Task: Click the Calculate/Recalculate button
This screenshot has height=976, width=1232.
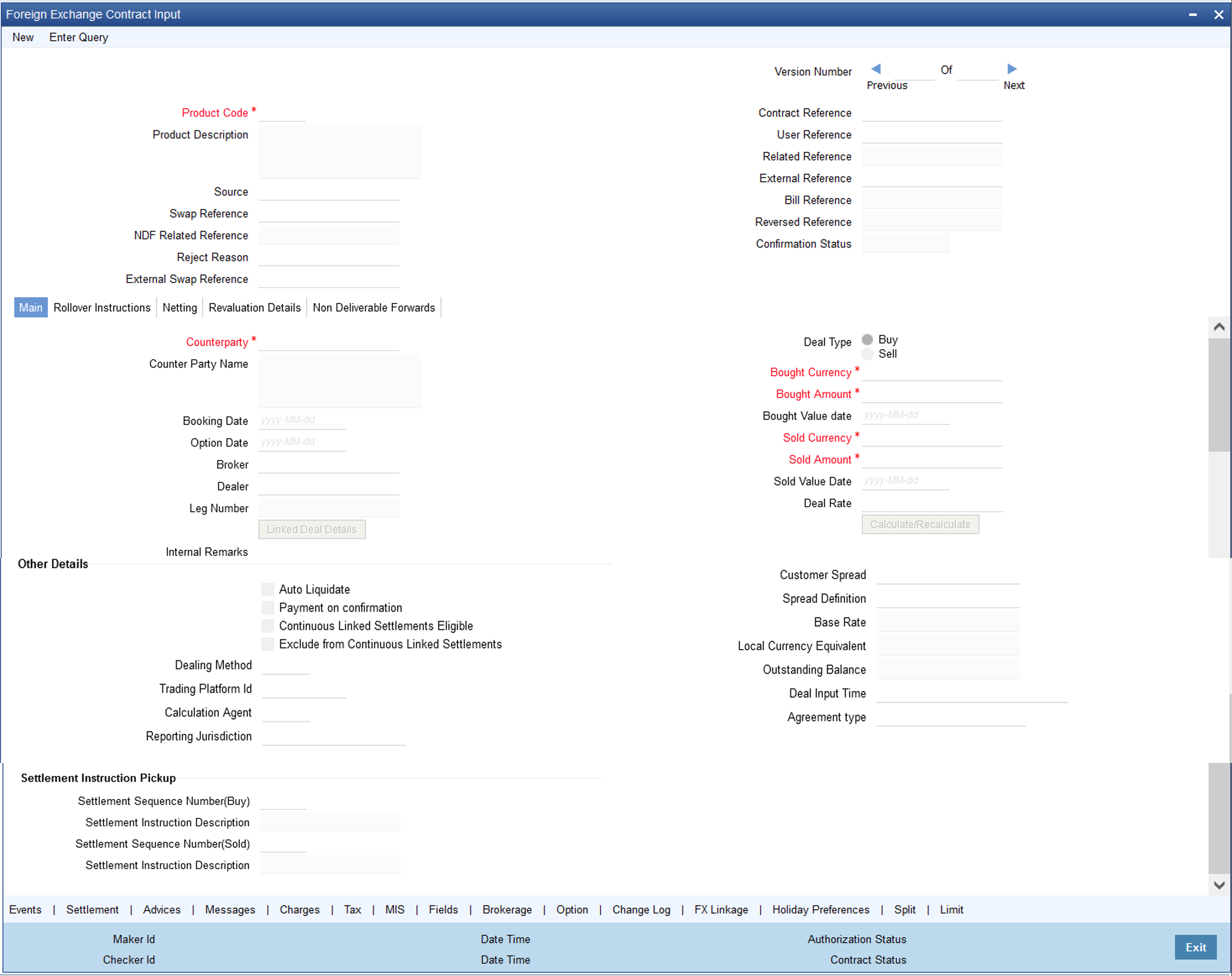Action: tap(920, 524)
